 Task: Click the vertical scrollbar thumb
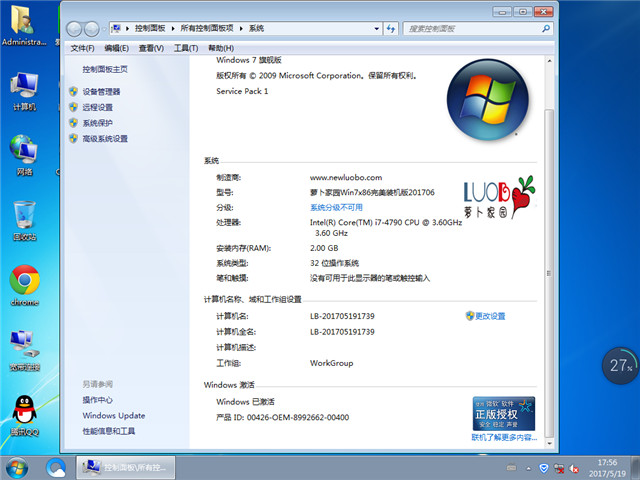click(x=549, y=273)
